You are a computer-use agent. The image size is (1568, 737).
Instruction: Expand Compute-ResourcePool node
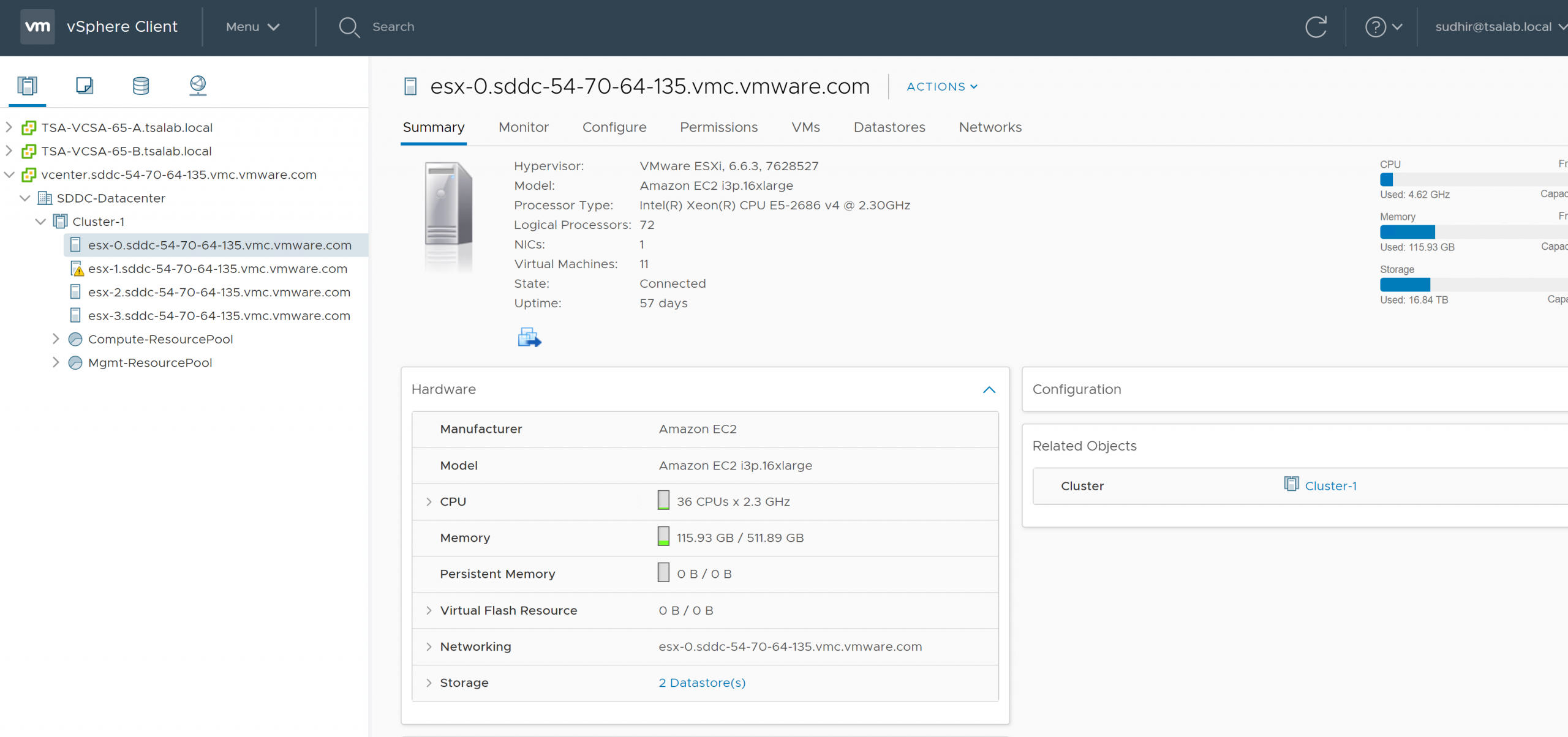(x=56, y=339)
